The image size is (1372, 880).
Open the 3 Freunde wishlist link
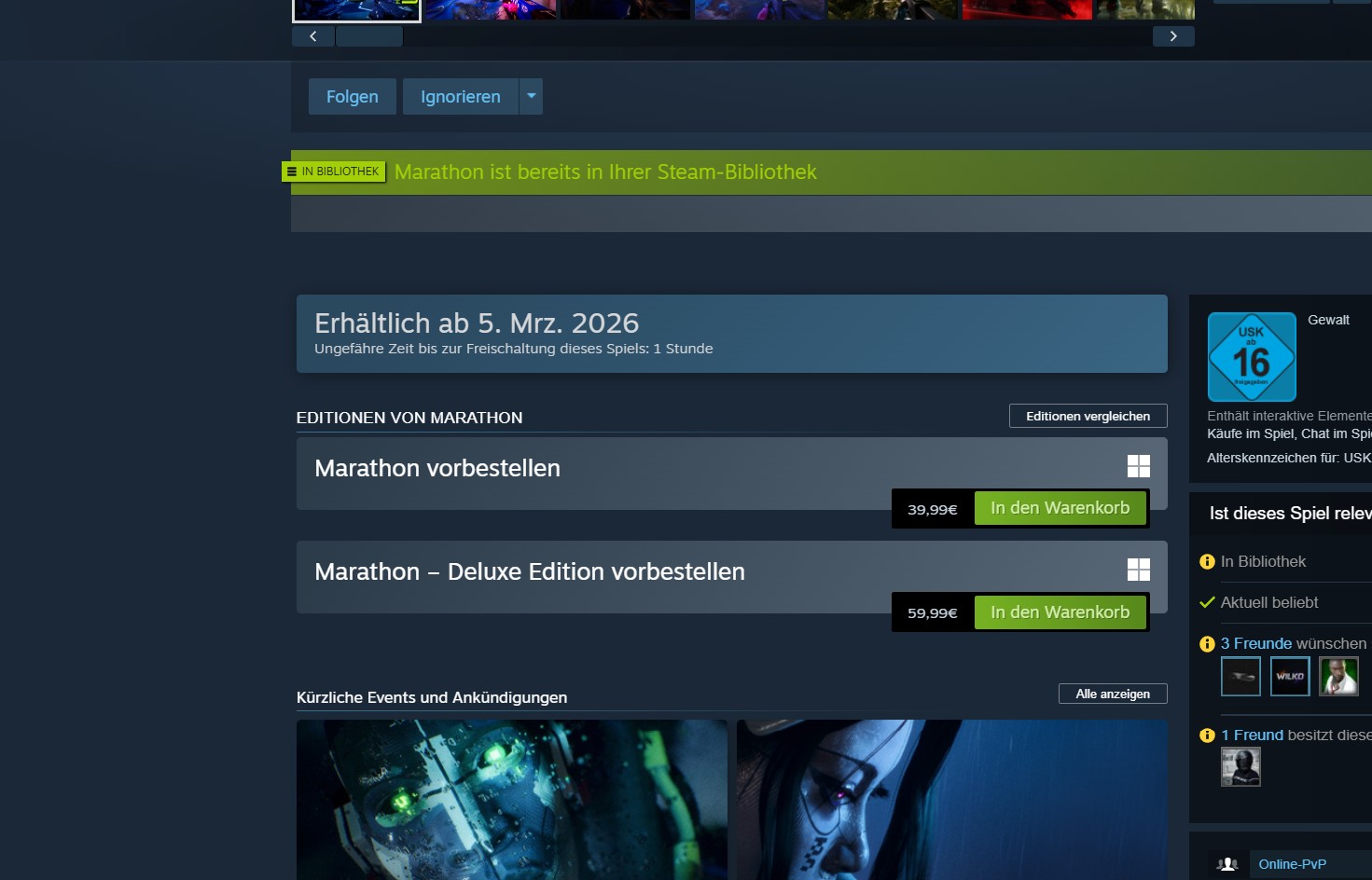click(x=1255, y=643)
